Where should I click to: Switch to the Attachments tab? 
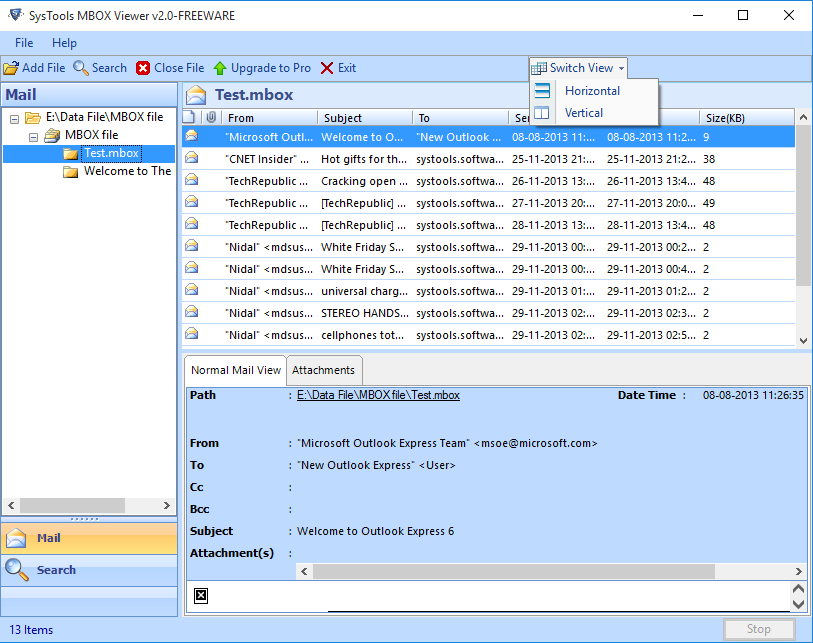324,370
